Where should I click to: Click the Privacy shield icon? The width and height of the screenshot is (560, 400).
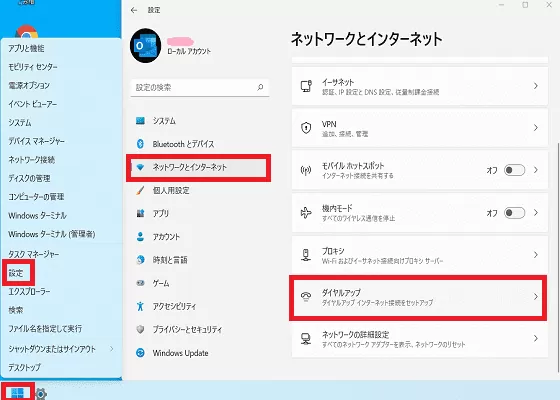point(140,329)
